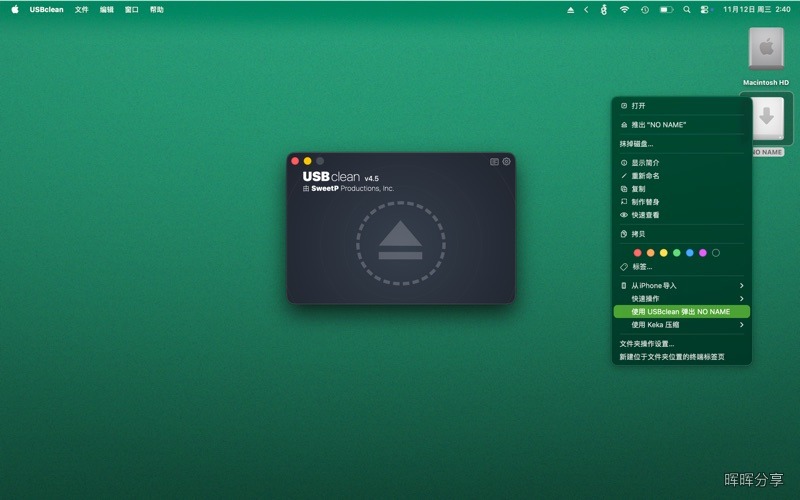
Task: Open the Time Machine menu bar icon
Action: tap(645, 10)
